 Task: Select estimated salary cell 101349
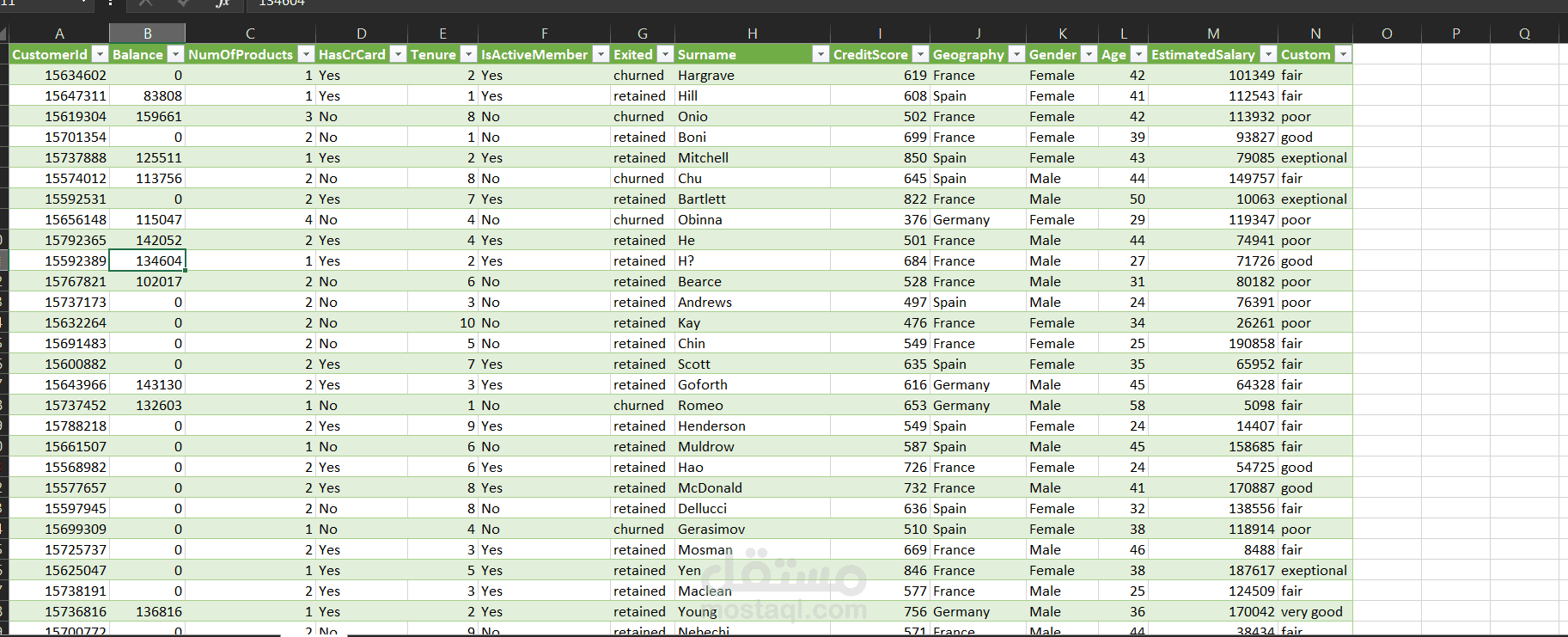[x=1213, y=75]
